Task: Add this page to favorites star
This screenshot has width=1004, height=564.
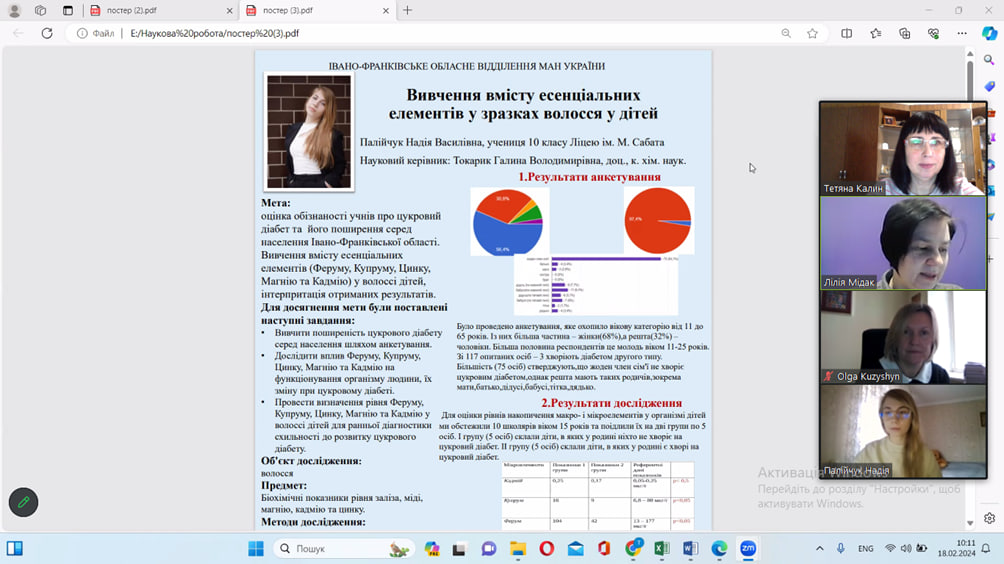Action: [x=812, y=33]
